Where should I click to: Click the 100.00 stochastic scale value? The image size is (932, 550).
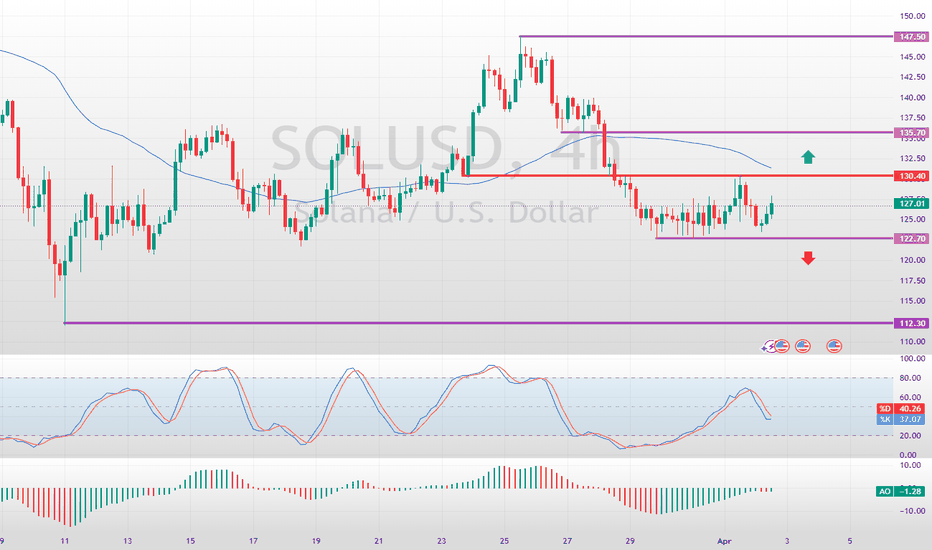pyautogui.click(x=912, y=359)
